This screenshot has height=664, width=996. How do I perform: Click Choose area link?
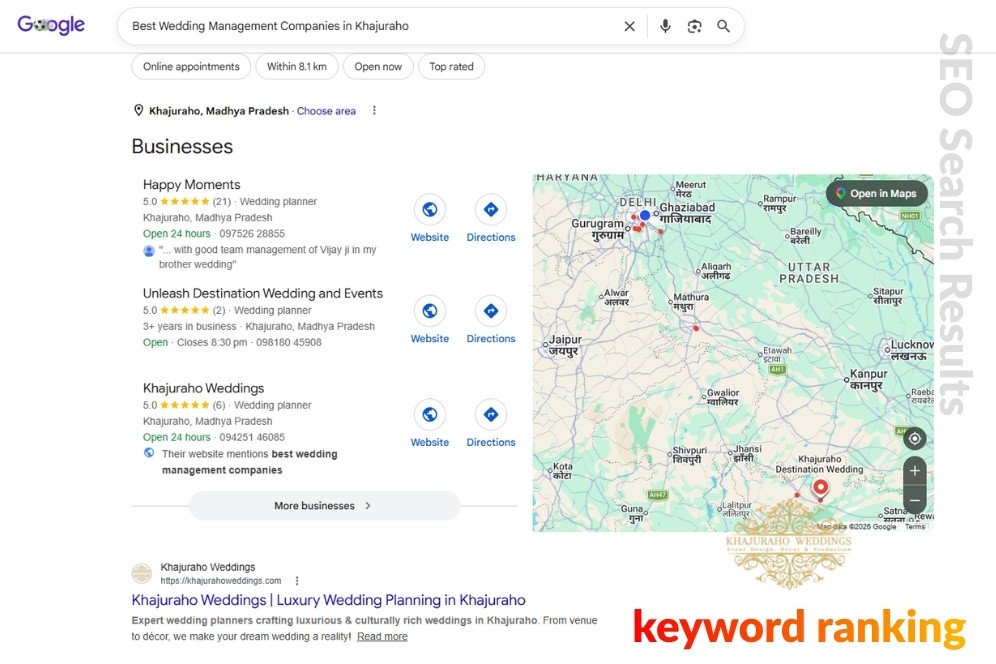[x=326, y=111]
